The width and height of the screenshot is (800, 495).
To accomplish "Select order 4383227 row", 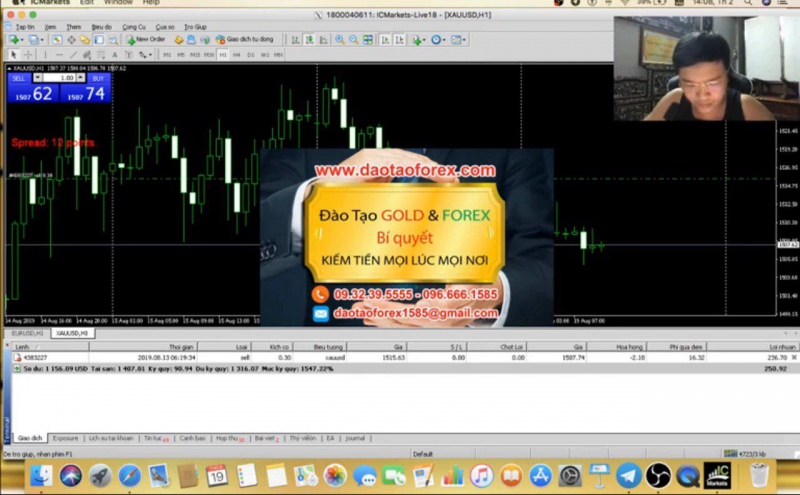I will (x=403, y=358).
